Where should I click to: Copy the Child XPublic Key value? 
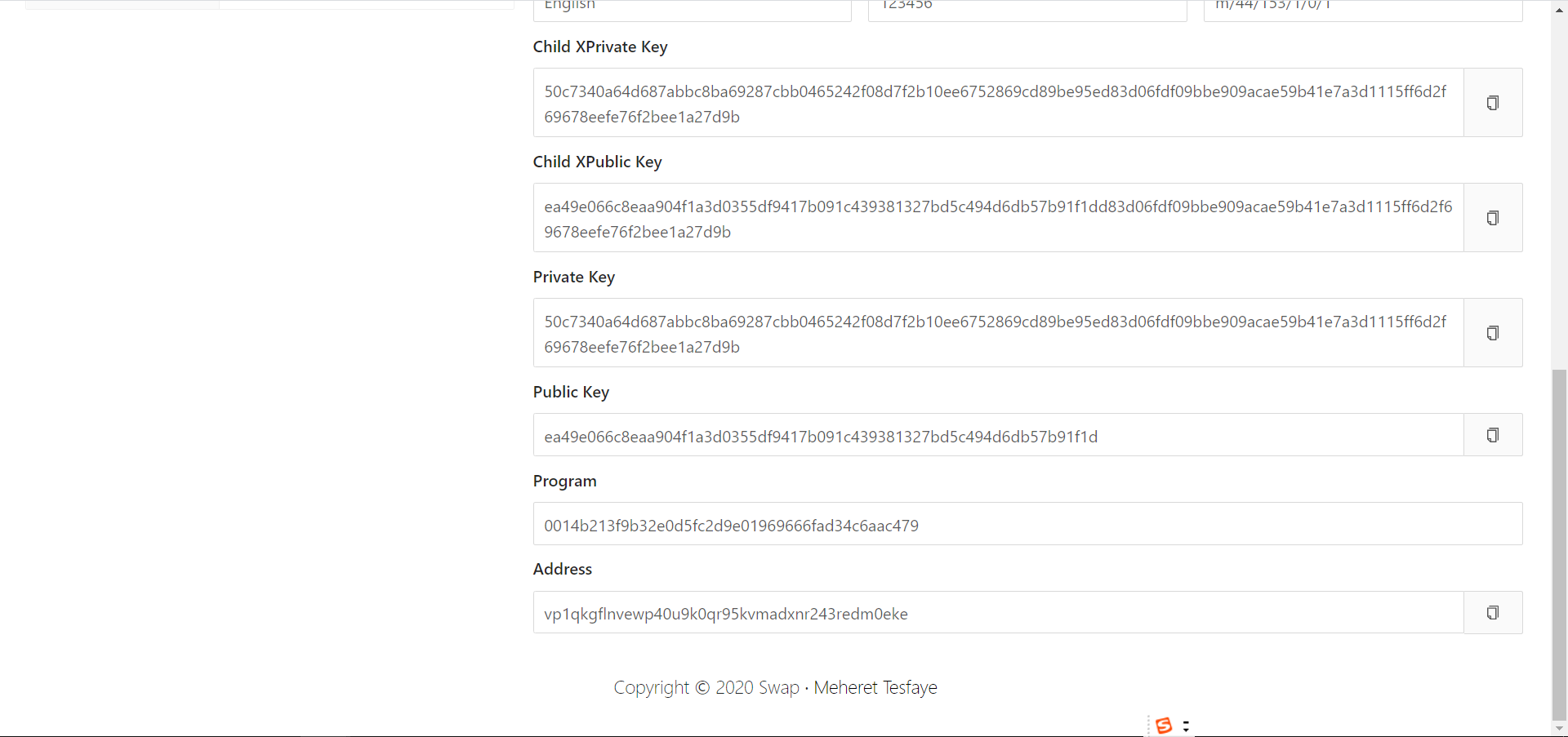[x=1493, y=218]
